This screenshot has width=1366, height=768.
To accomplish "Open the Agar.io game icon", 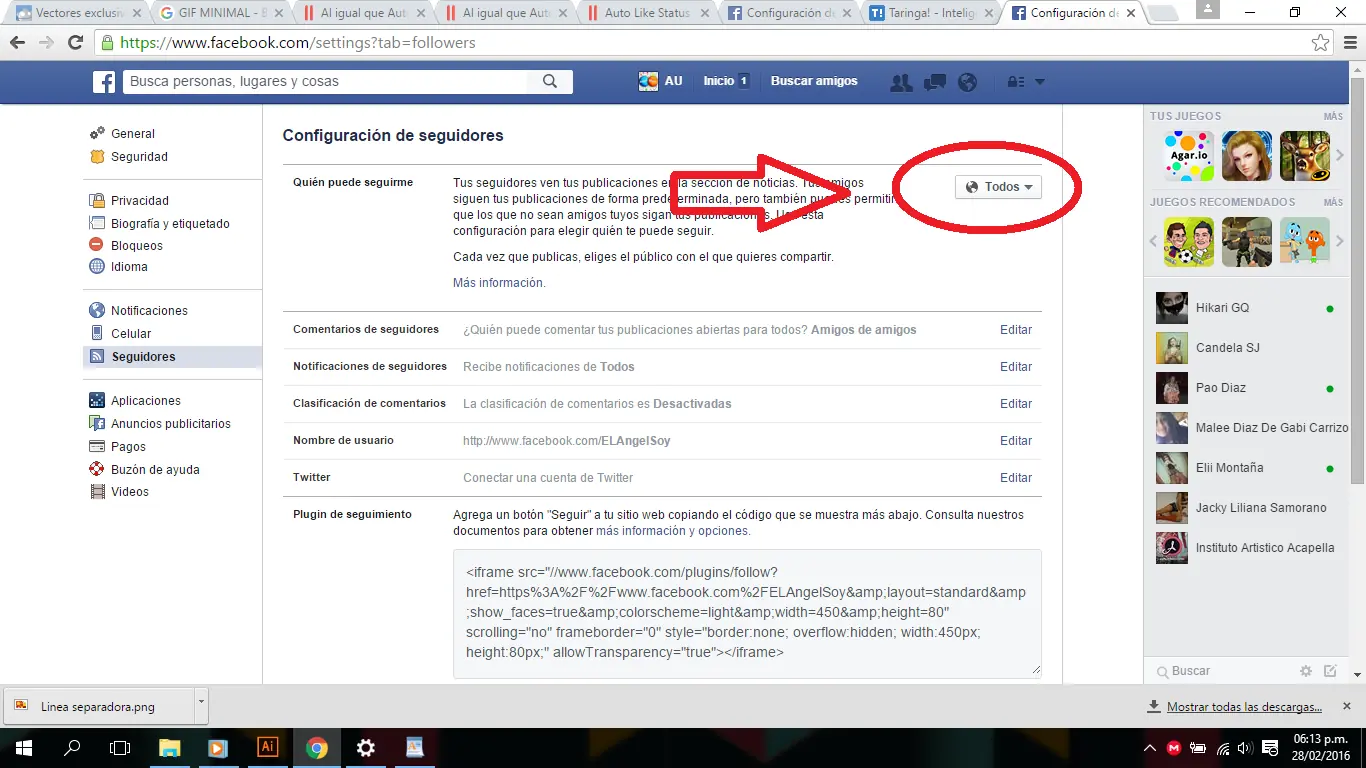I will click(x=1189, y=156).
